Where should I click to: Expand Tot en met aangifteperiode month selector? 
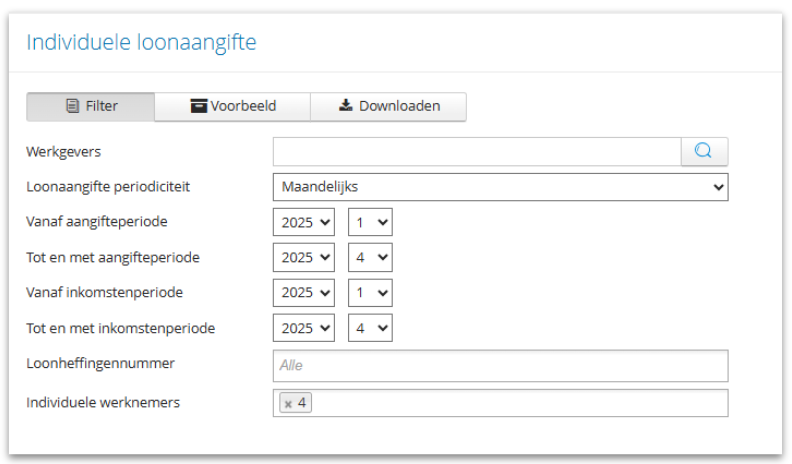point(369,257)
